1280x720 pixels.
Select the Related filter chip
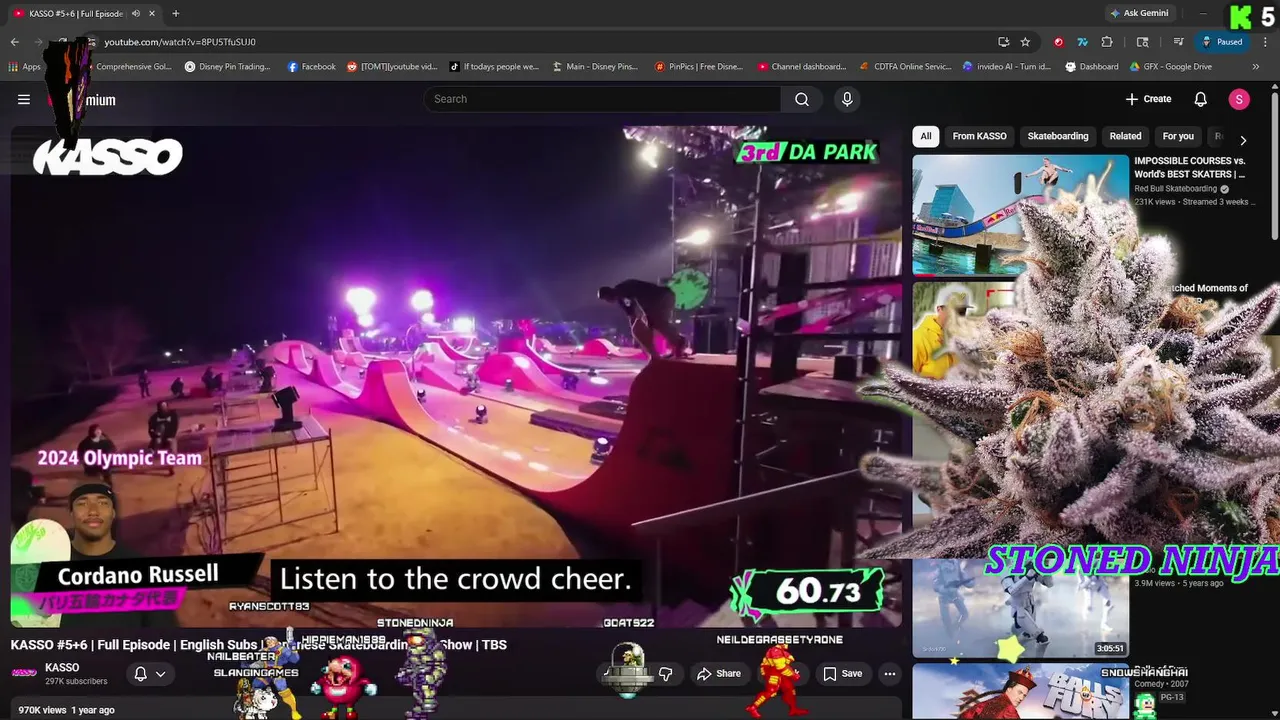coord(1125,136)
